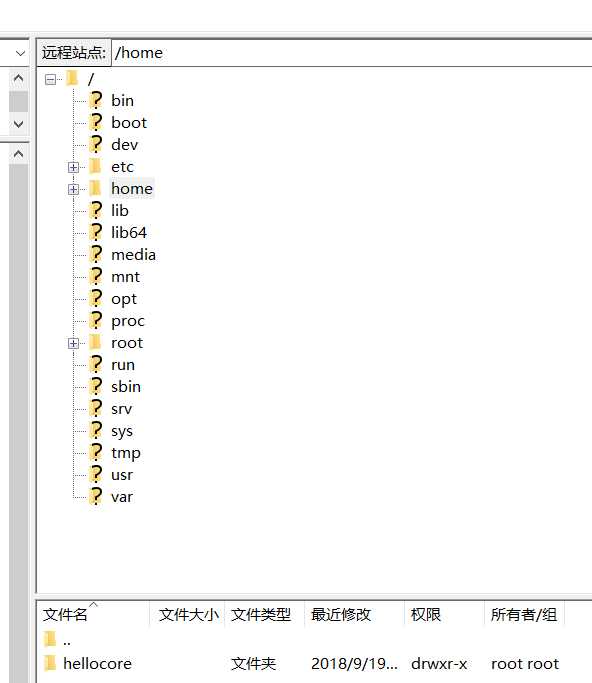
Task: Expand the home directory node
Action: pyautogui.click(x=73, y=189)
